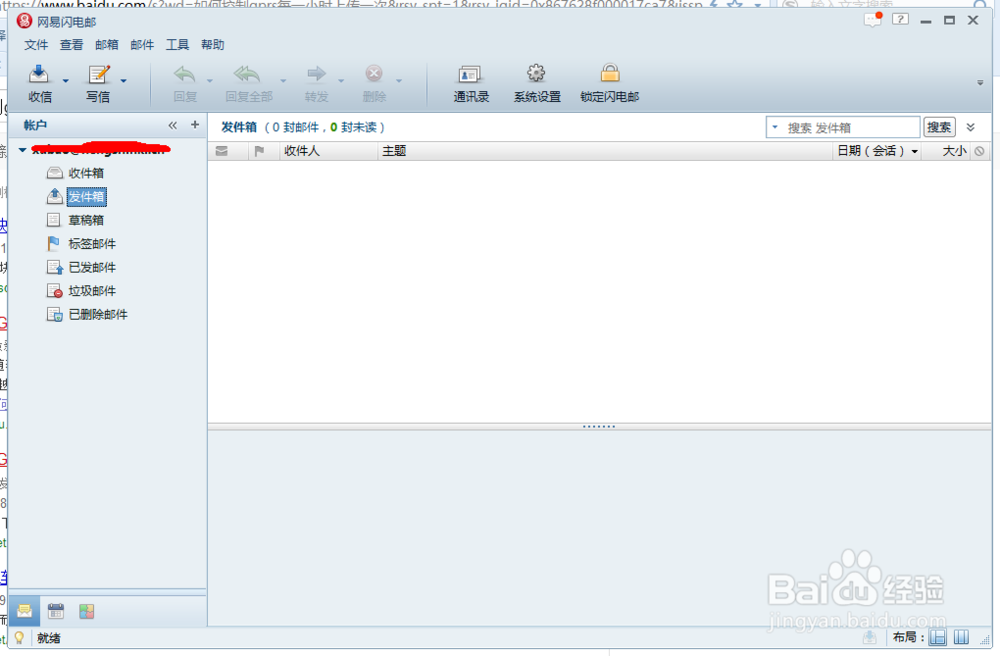The height and width of the screenshot is (656, 1000).
Task: Open the 日期（会话）sort dropdown
Action: (915, 152)
